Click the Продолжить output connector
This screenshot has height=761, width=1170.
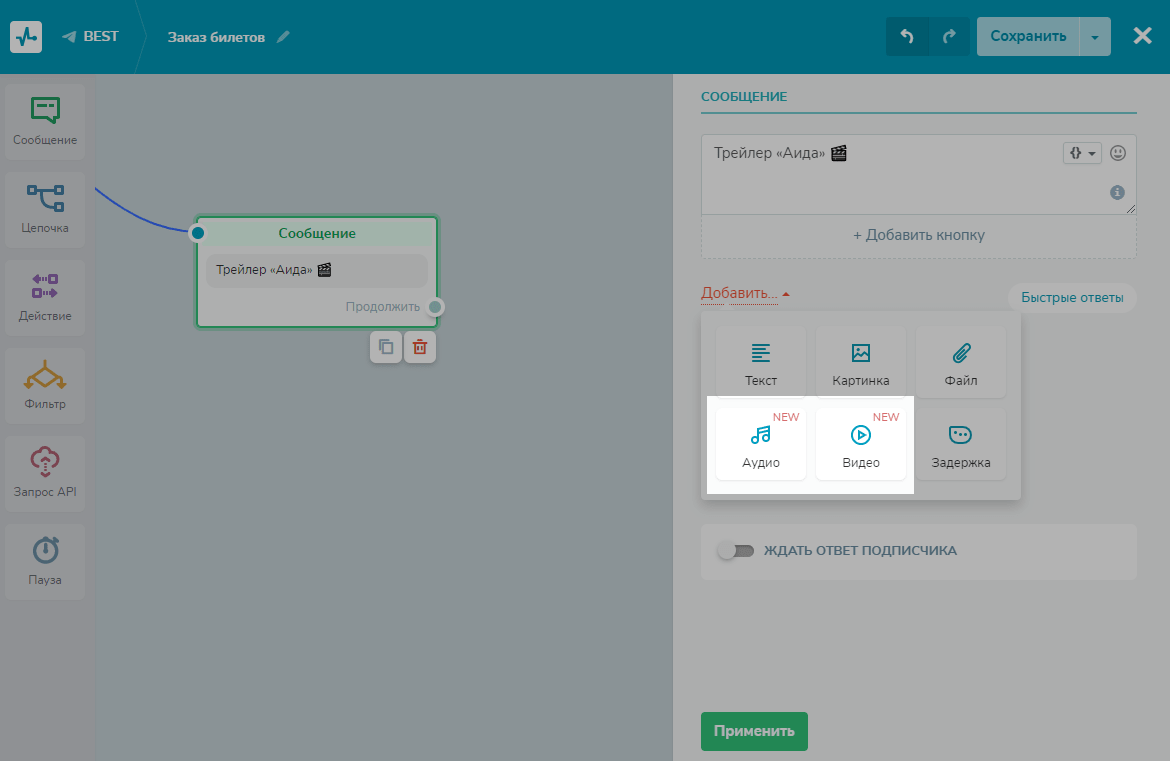[435, 307]
